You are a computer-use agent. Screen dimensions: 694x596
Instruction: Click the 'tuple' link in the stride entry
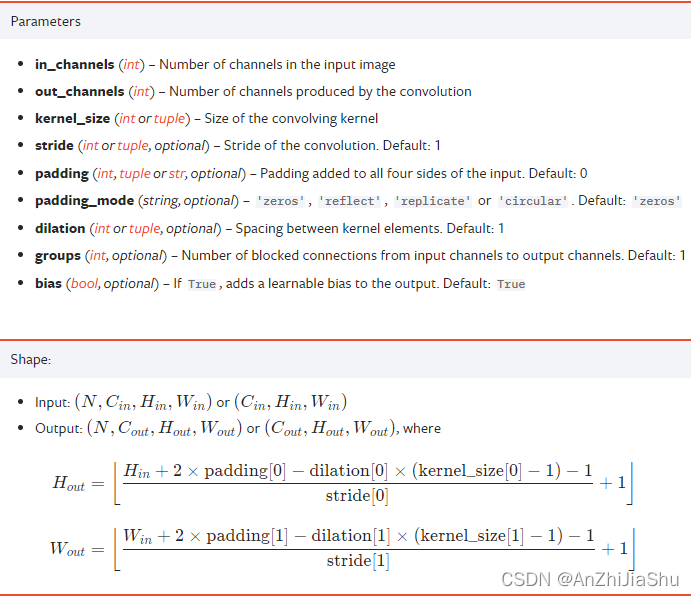pyautogui.click(x=133, y=146)
